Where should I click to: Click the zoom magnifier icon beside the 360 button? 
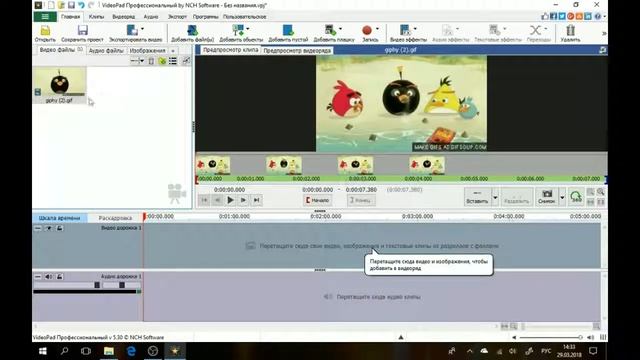[x=601, y=192]
